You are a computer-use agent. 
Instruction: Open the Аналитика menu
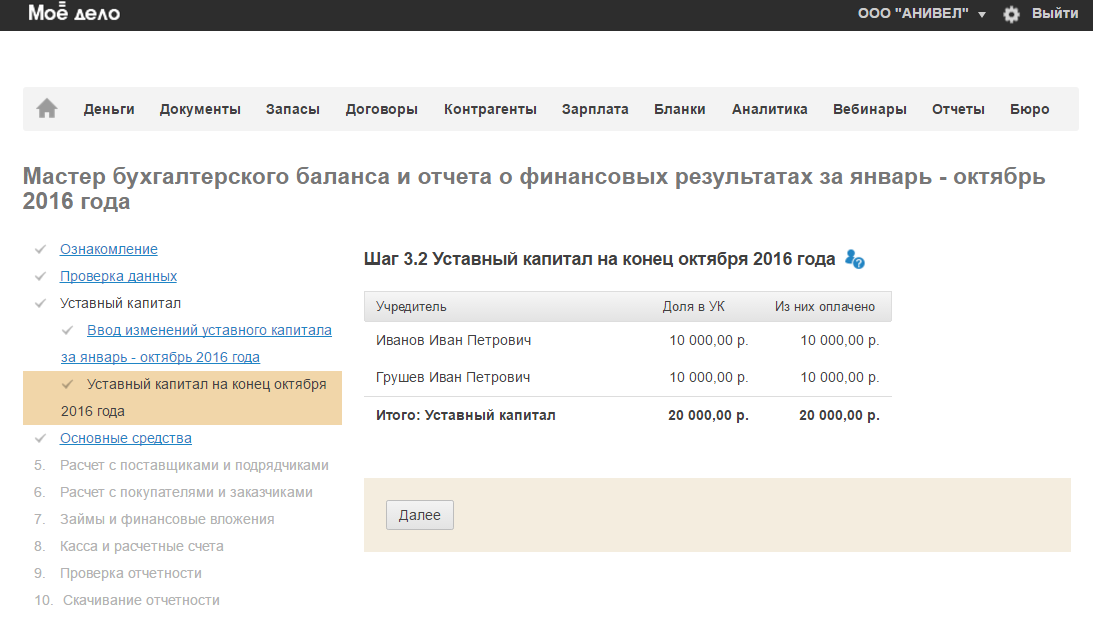pos(770,109)
